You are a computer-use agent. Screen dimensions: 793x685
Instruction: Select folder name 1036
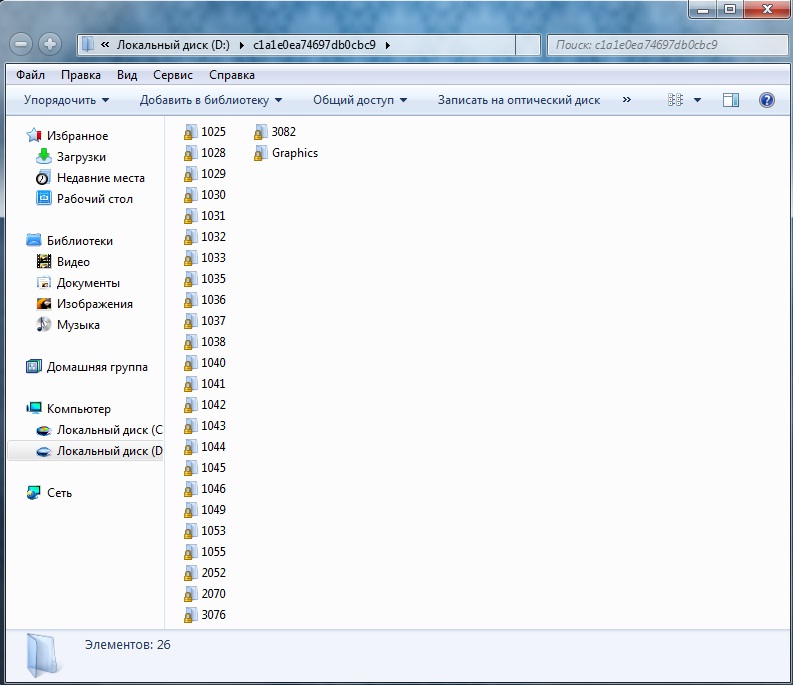coord(213,299)
